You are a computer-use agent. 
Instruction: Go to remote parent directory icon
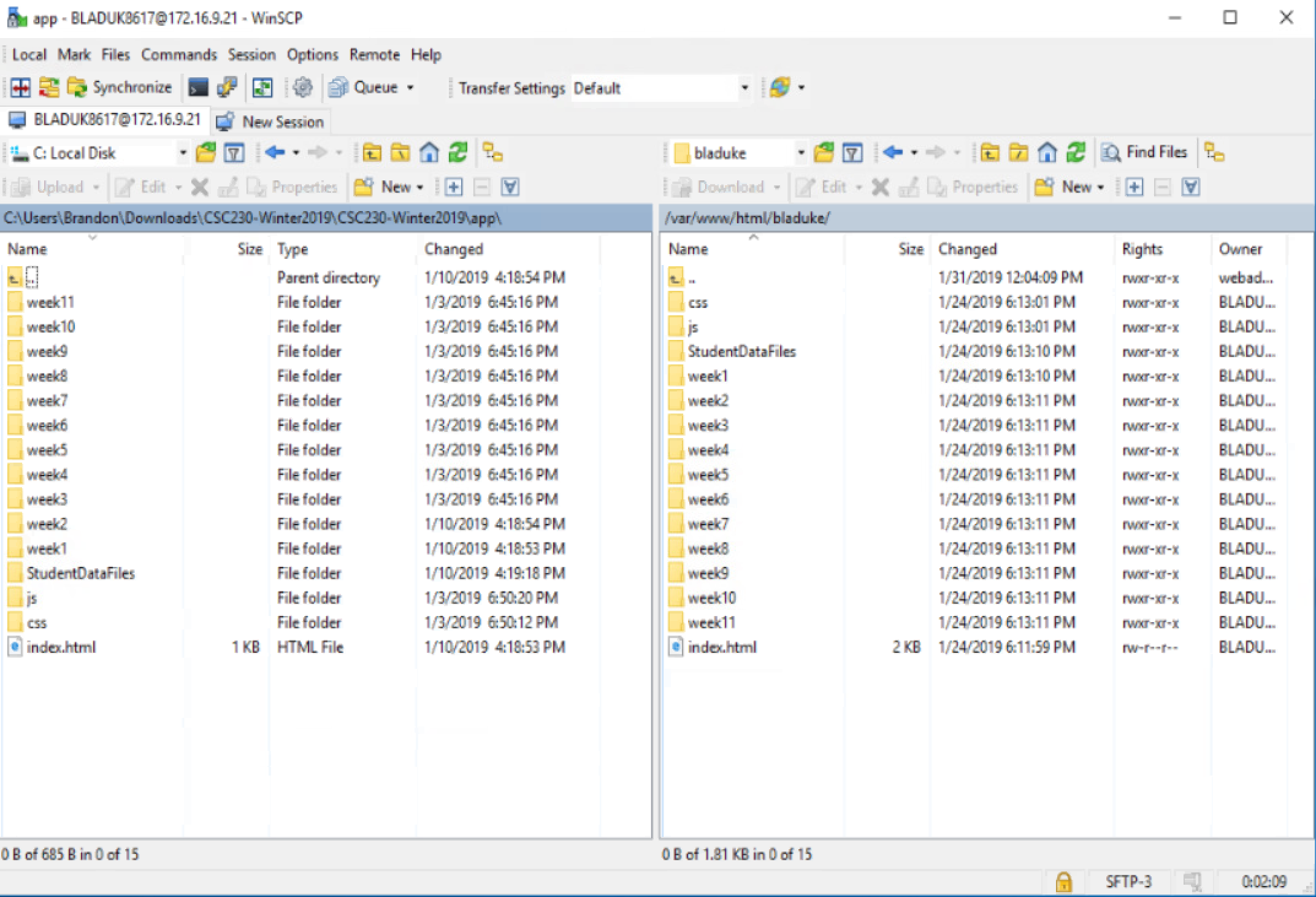989,152
